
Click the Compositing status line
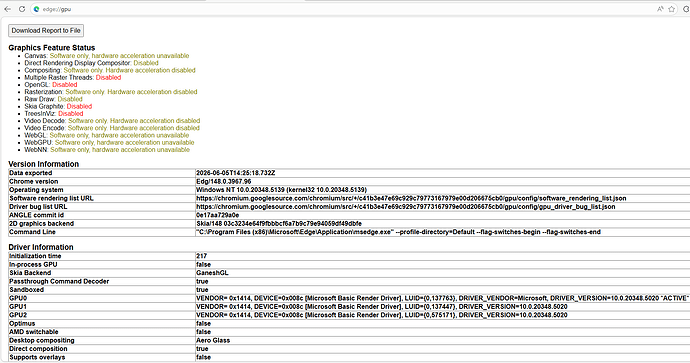(x=110, y=70)
